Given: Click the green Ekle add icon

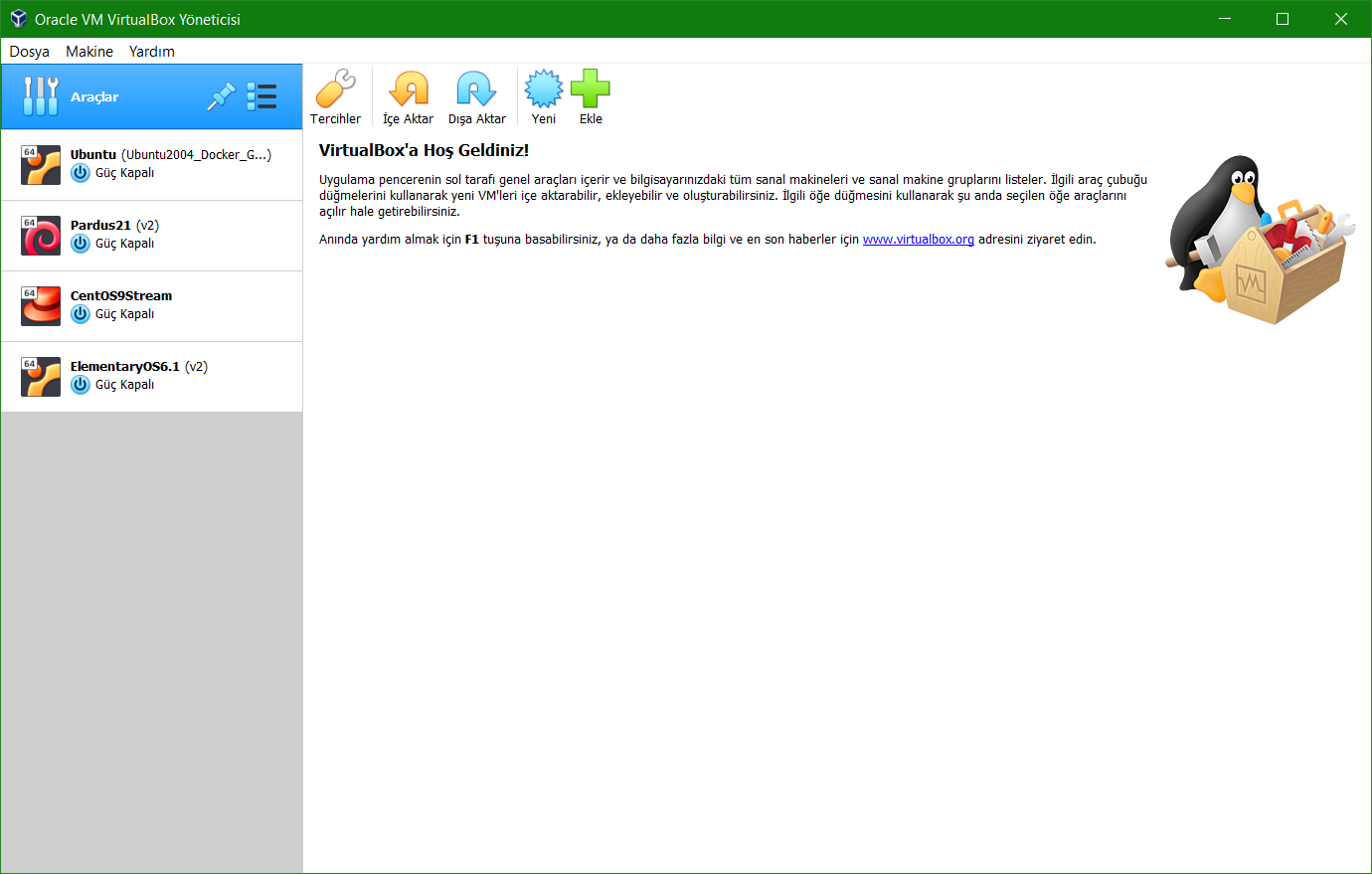Looking at the screenshot, I should (591, 88).
